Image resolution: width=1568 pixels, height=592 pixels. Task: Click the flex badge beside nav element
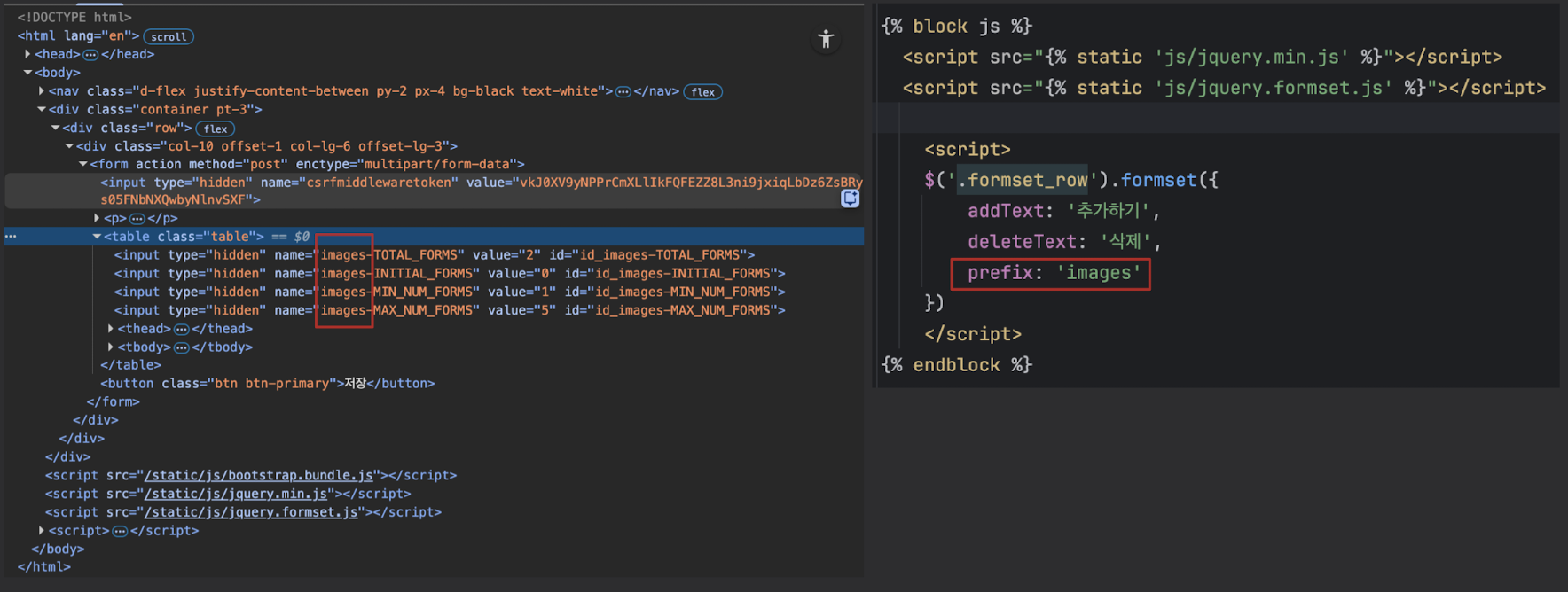(703, 92)
